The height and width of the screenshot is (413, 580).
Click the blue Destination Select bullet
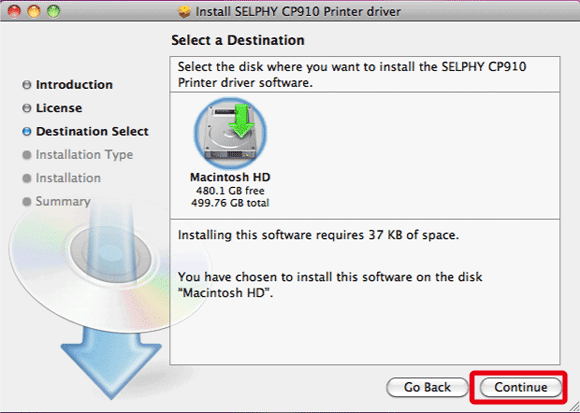[27, 131]
